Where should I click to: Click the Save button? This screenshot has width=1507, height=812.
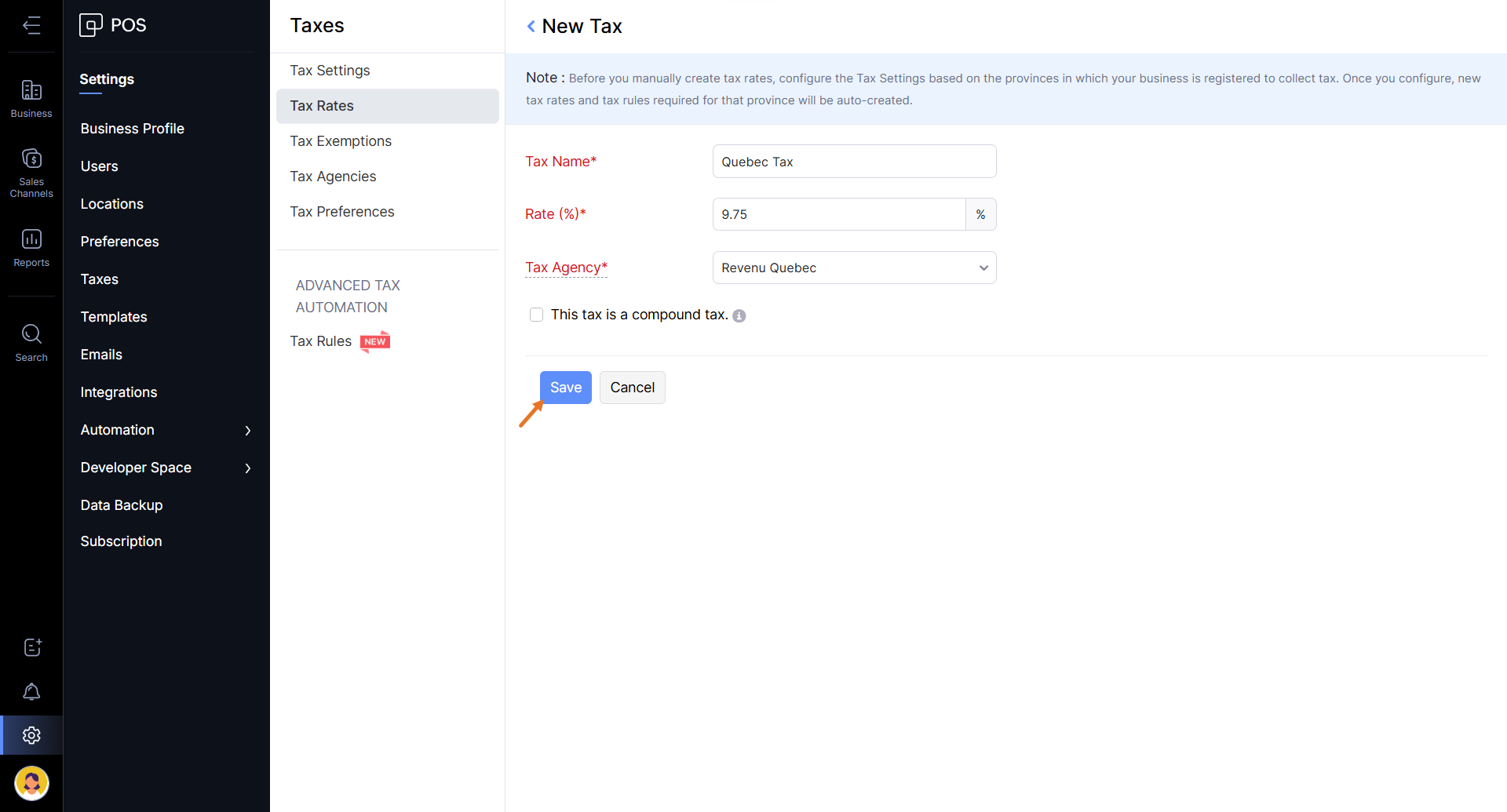[x=565, y=388]
